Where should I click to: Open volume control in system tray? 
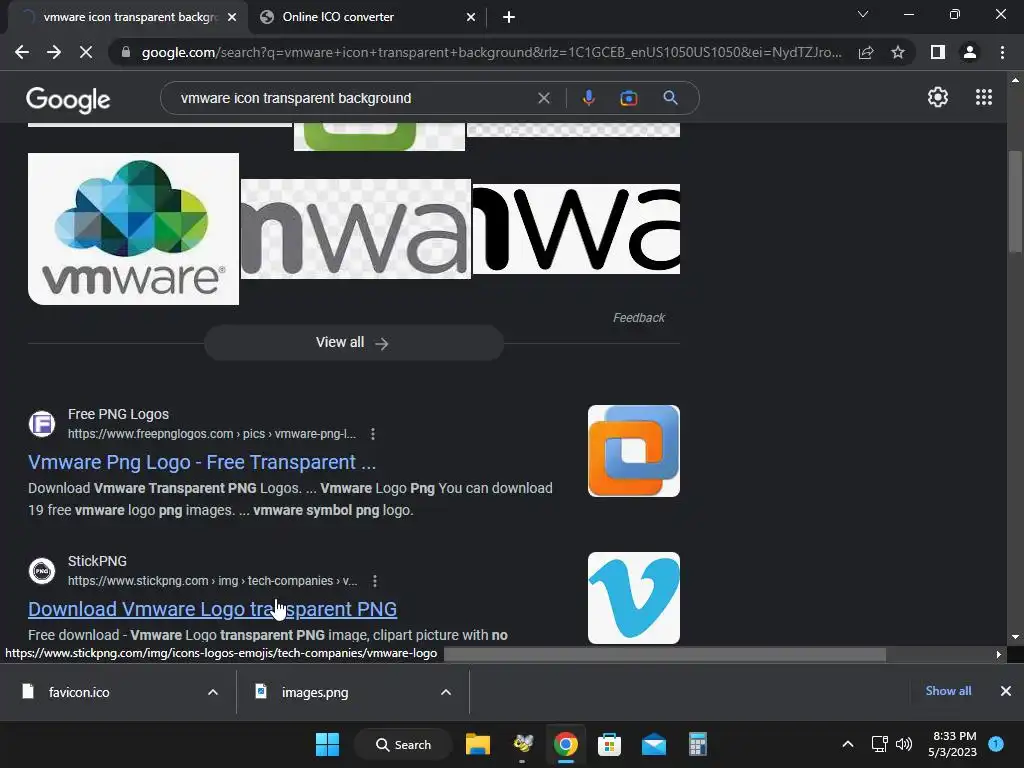tap(904, 744)
